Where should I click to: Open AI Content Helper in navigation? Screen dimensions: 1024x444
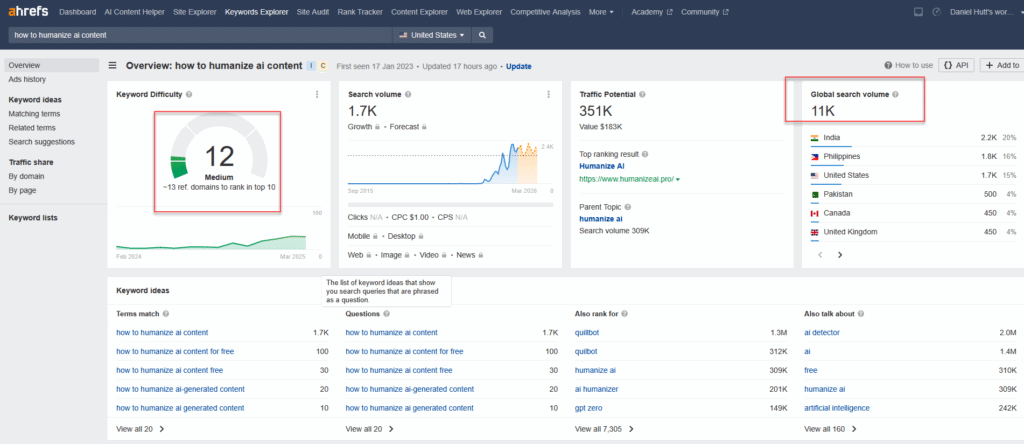click(x=135, y=12)
